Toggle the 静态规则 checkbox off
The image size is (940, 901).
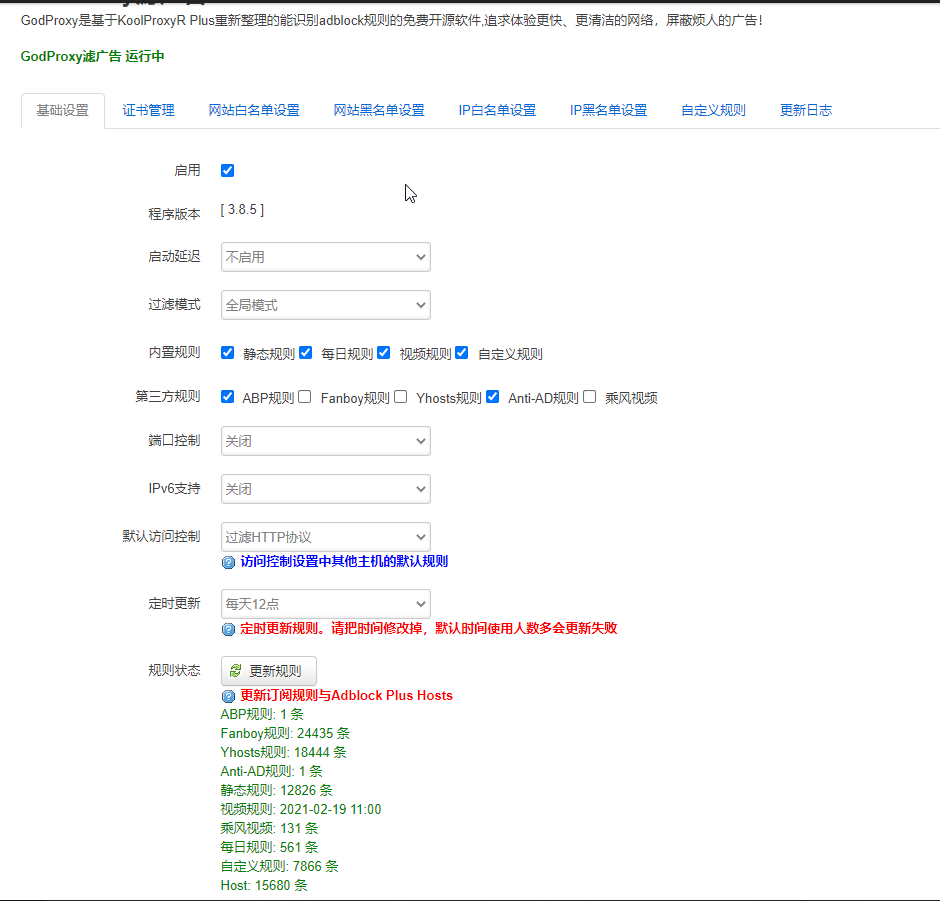[x=227, y=352]
